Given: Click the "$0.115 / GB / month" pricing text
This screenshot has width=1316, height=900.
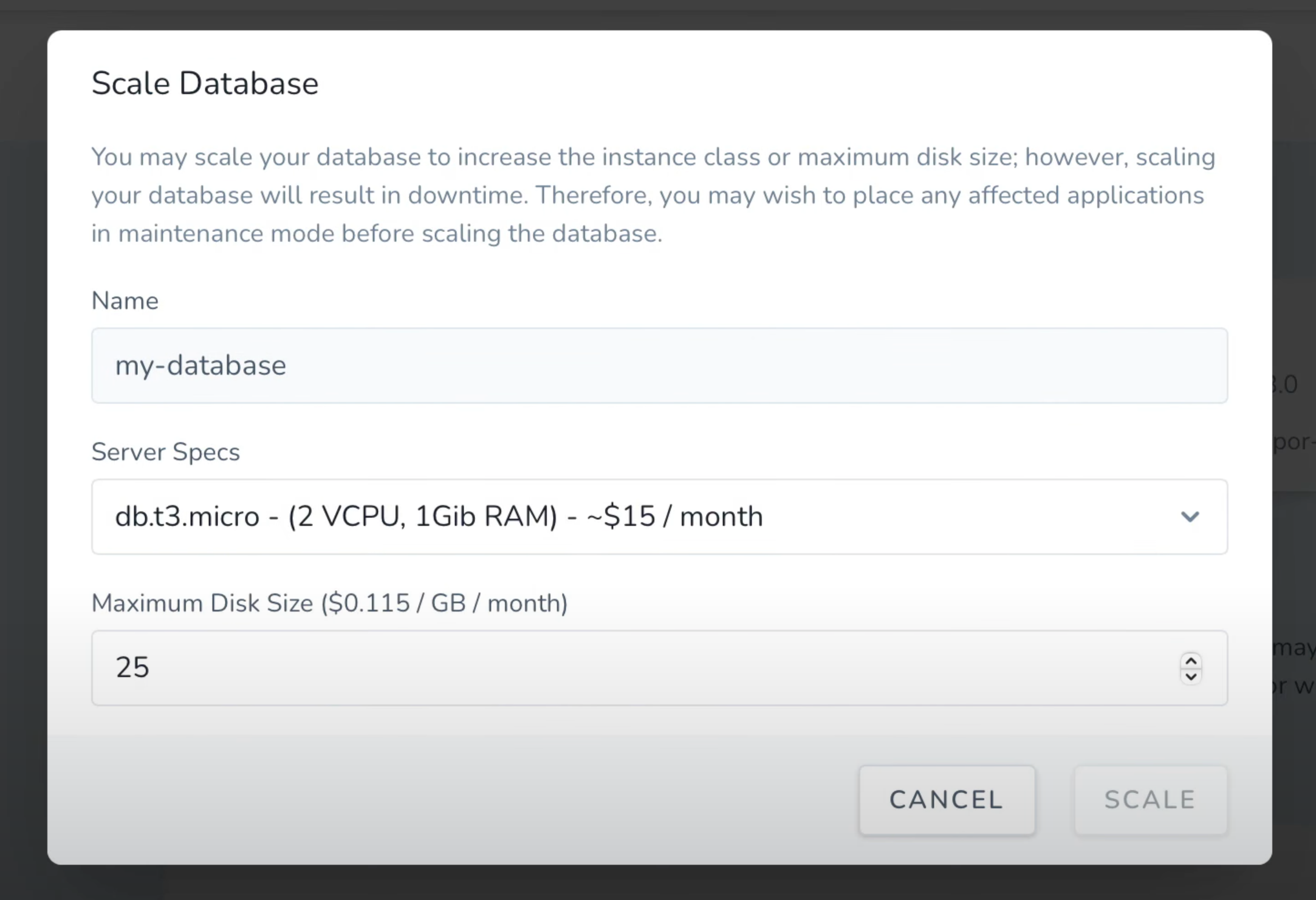Looking at the screenshot, I should tap(444, 603).
